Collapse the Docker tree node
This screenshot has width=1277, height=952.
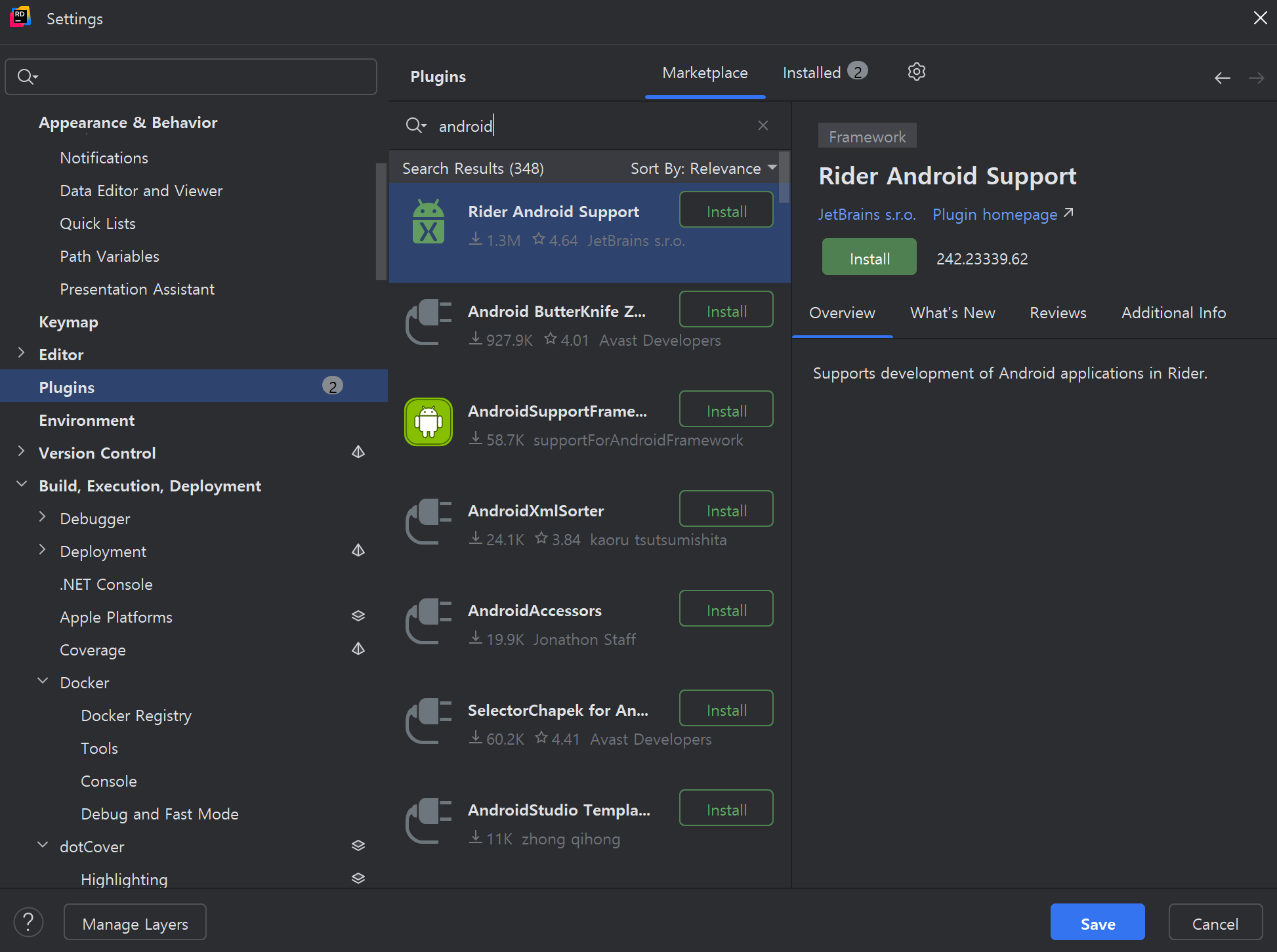pyautogui.click(x=43, y=682)
